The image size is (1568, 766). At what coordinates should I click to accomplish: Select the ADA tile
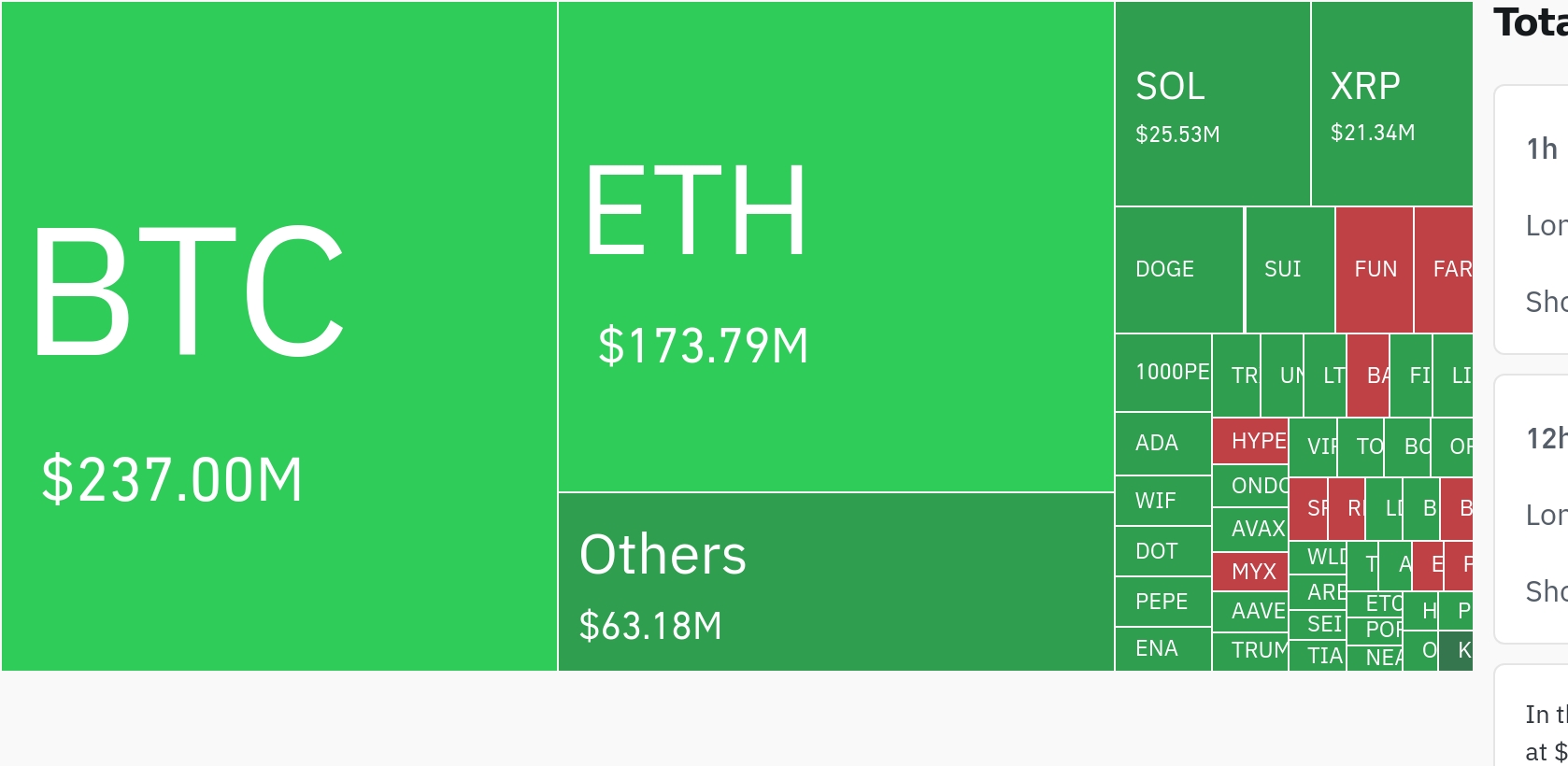pyautogui.click(x=1163, y=444)
